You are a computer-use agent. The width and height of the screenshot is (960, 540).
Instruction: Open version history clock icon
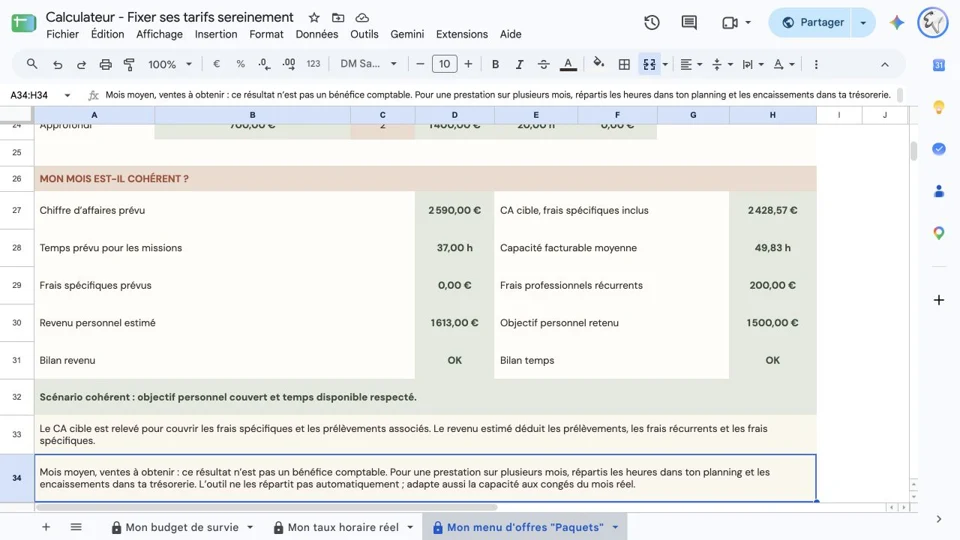(652, 23)
